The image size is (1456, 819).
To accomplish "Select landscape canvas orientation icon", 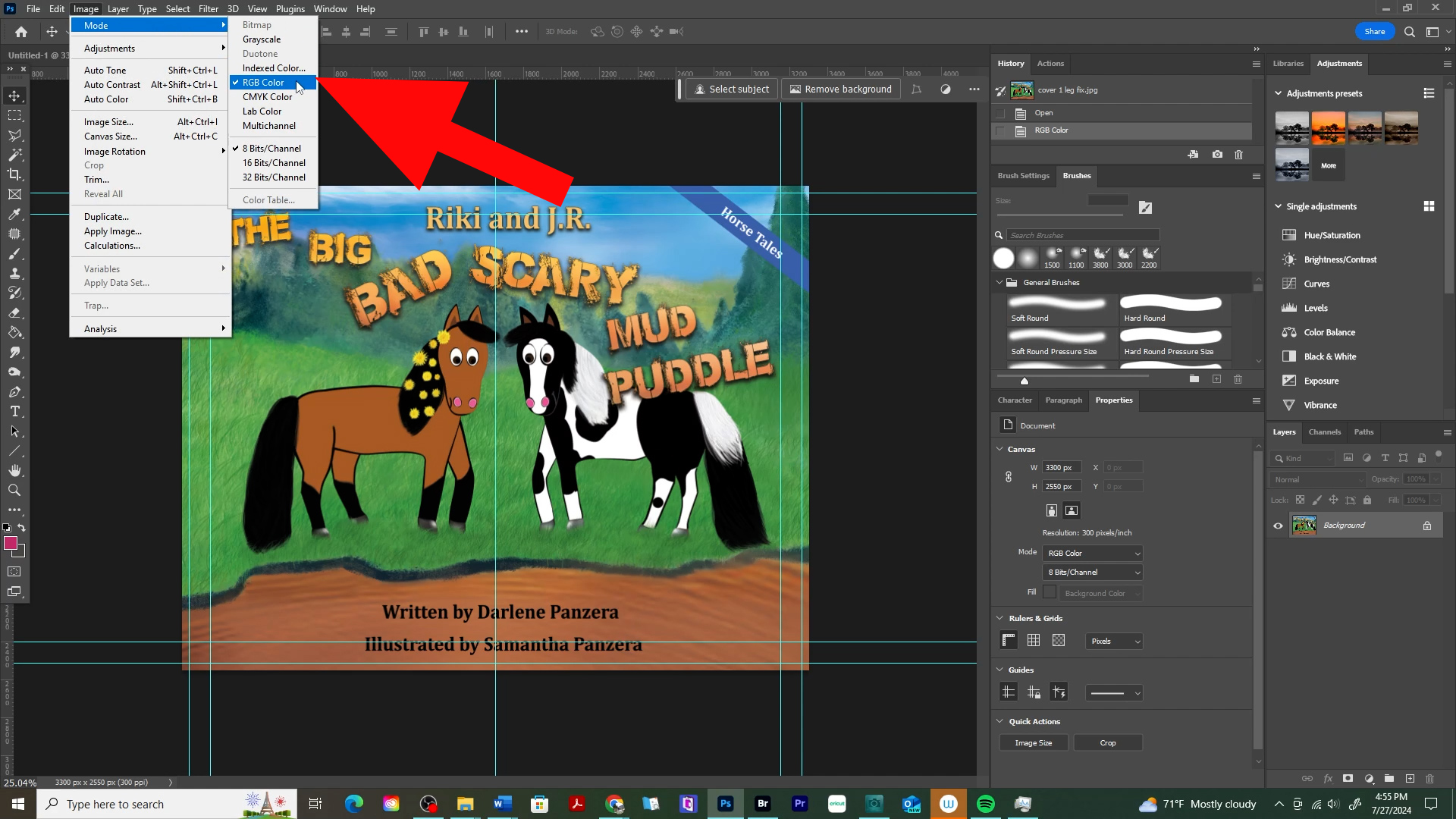I will coord(1071,510).
